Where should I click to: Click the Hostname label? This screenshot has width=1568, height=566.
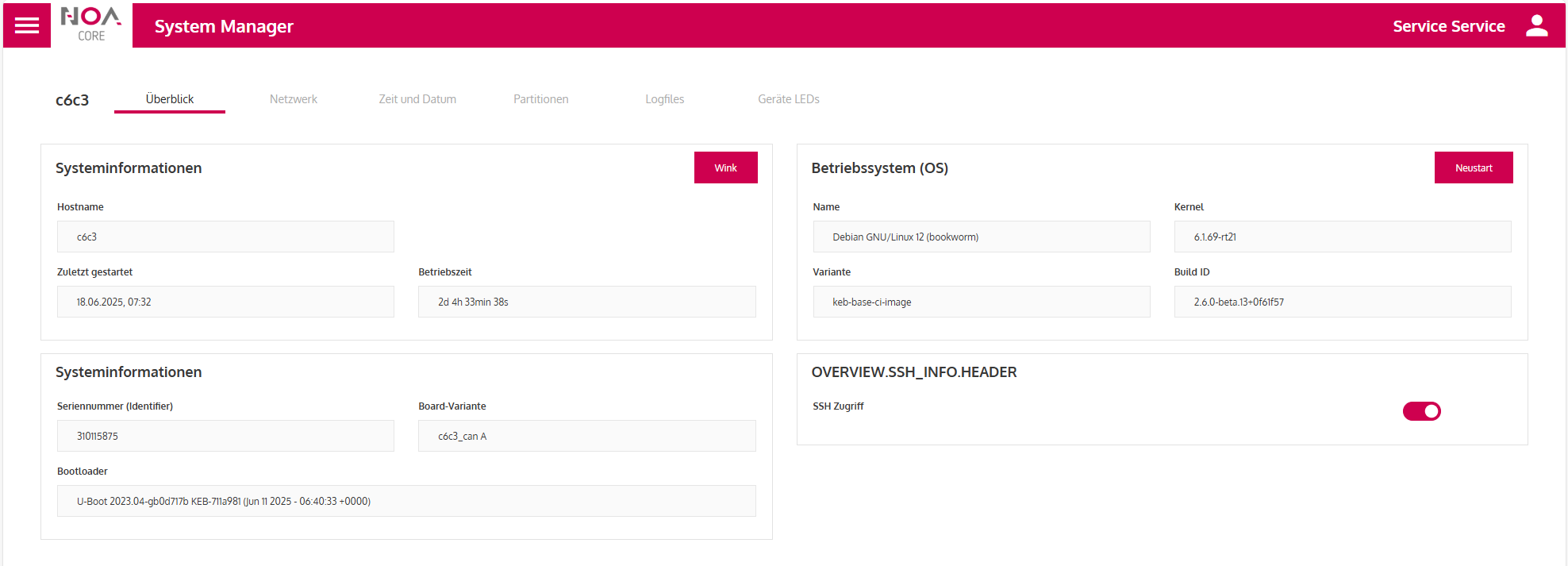[80, 206]
